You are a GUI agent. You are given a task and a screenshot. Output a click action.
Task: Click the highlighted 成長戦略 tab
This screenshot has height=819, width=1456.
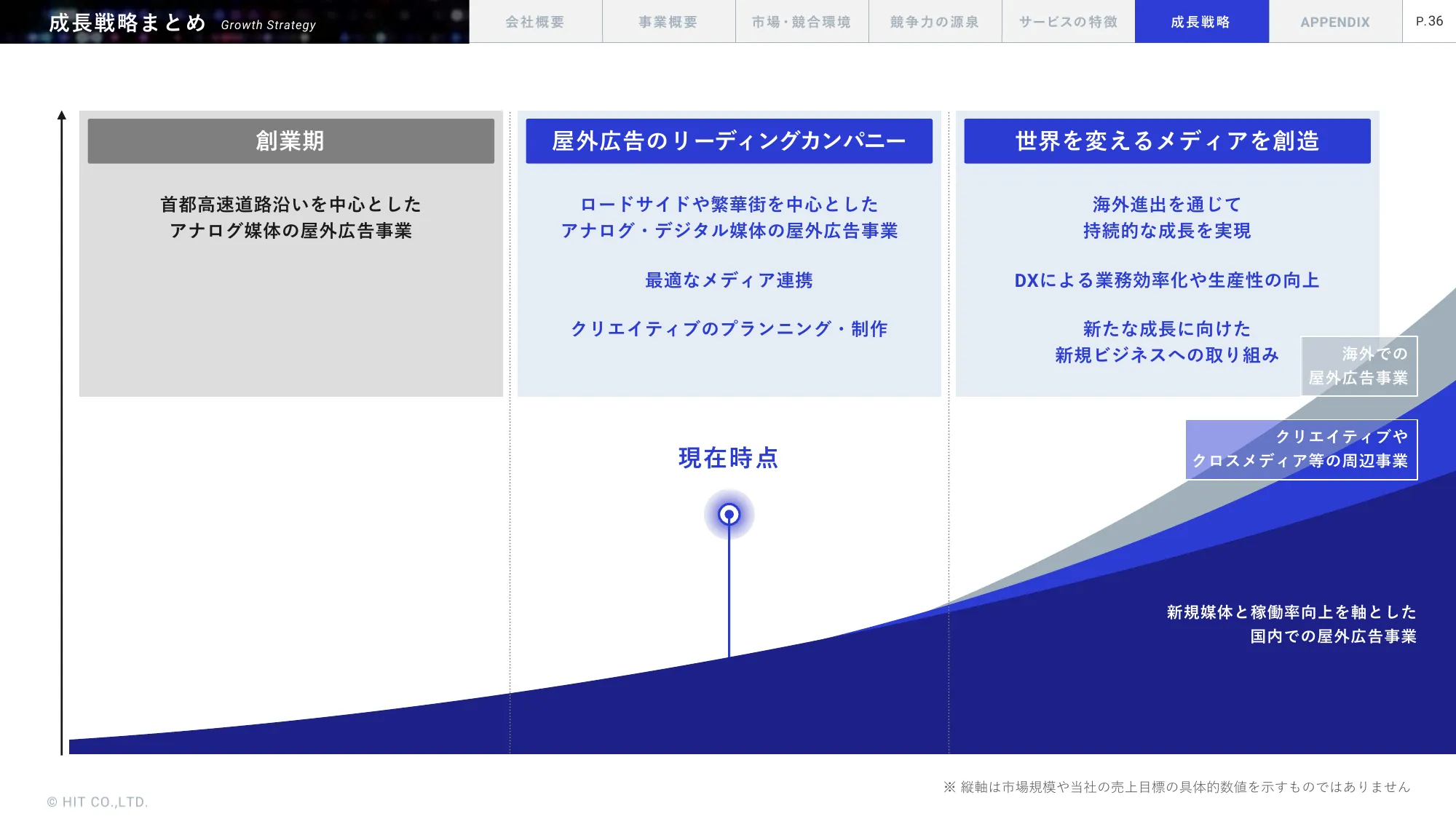coord(1201,21)
